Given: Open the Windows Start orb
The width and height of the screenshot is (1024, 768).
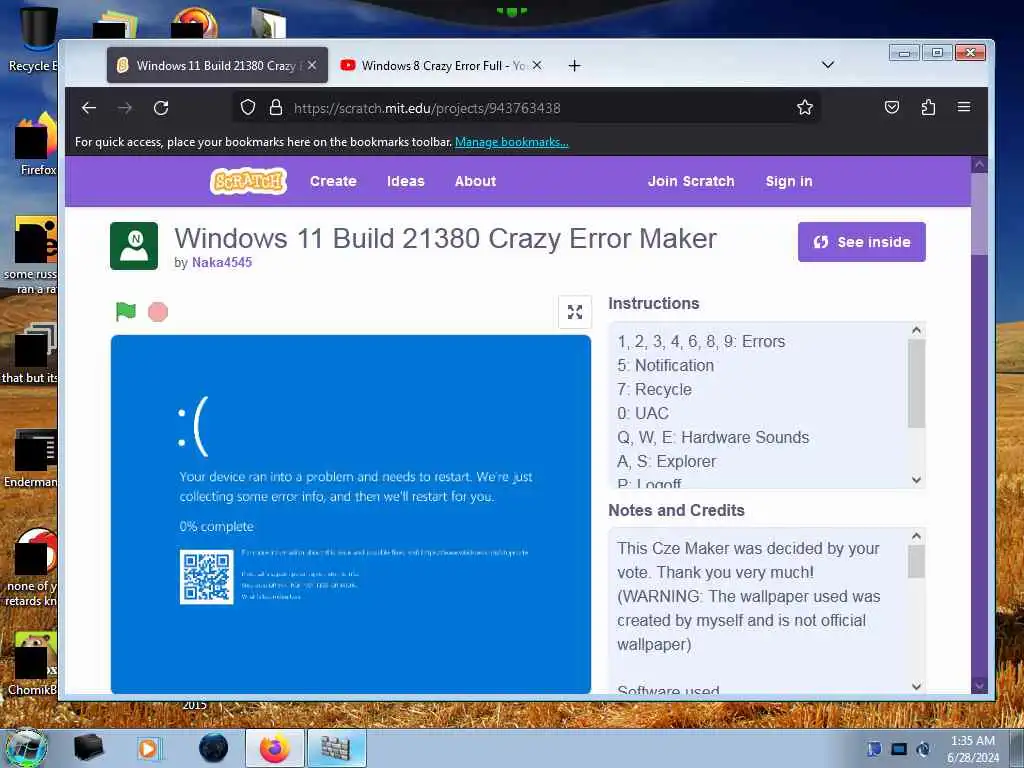Looking at the screenshot, I should click(x=26, y=748).
